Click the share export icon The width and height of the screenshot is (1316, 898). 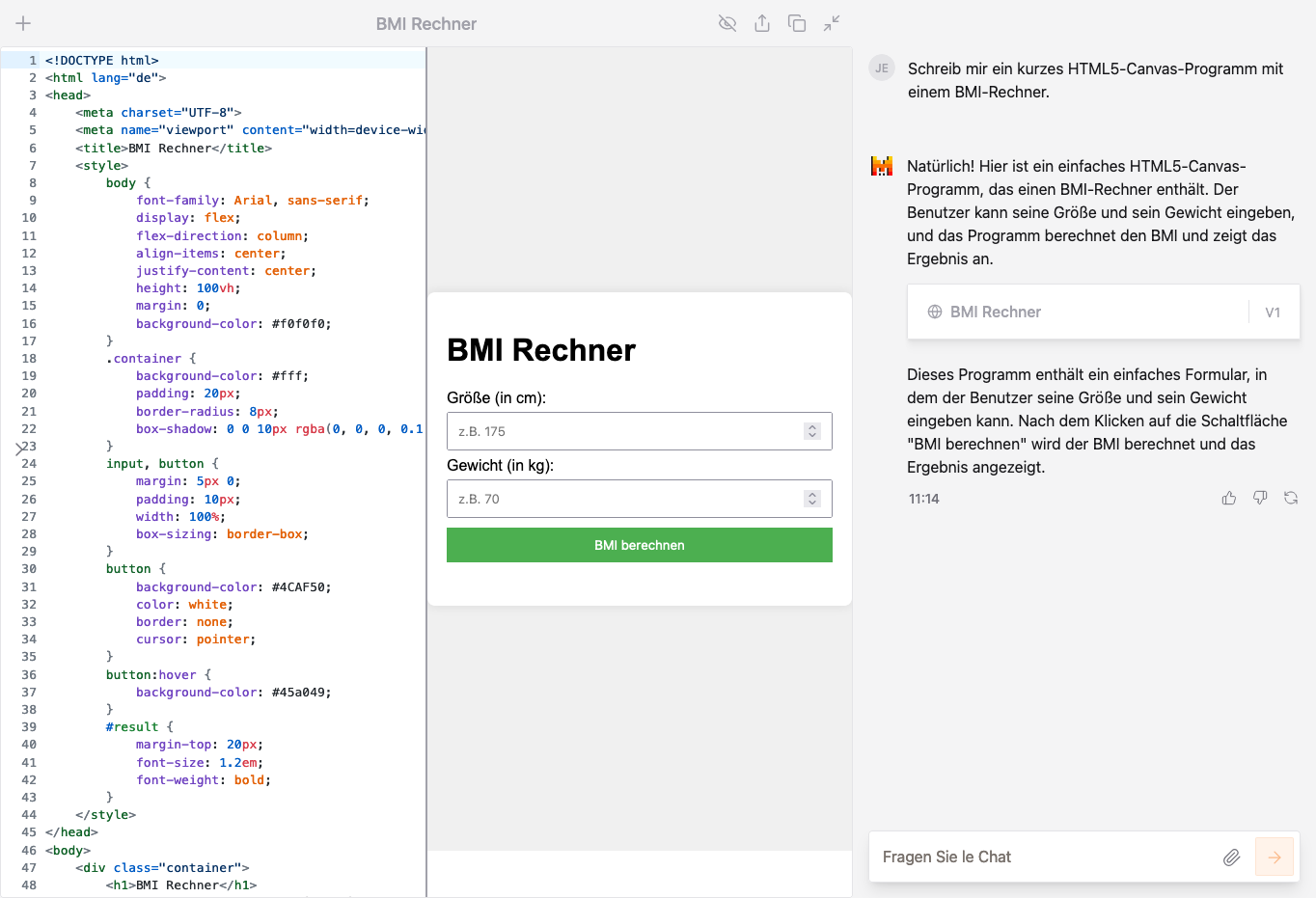coord(762,23)
